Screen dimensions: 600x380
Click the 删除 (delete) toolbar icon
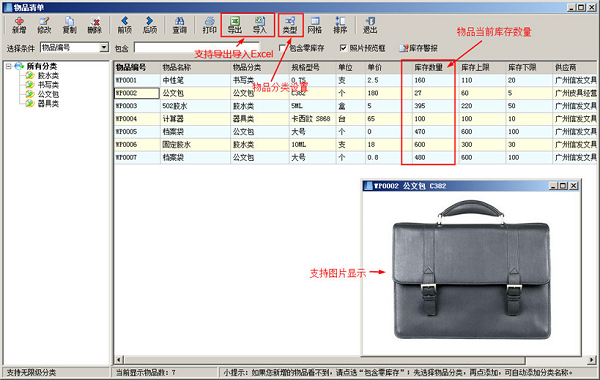click(x=95, y=25)
